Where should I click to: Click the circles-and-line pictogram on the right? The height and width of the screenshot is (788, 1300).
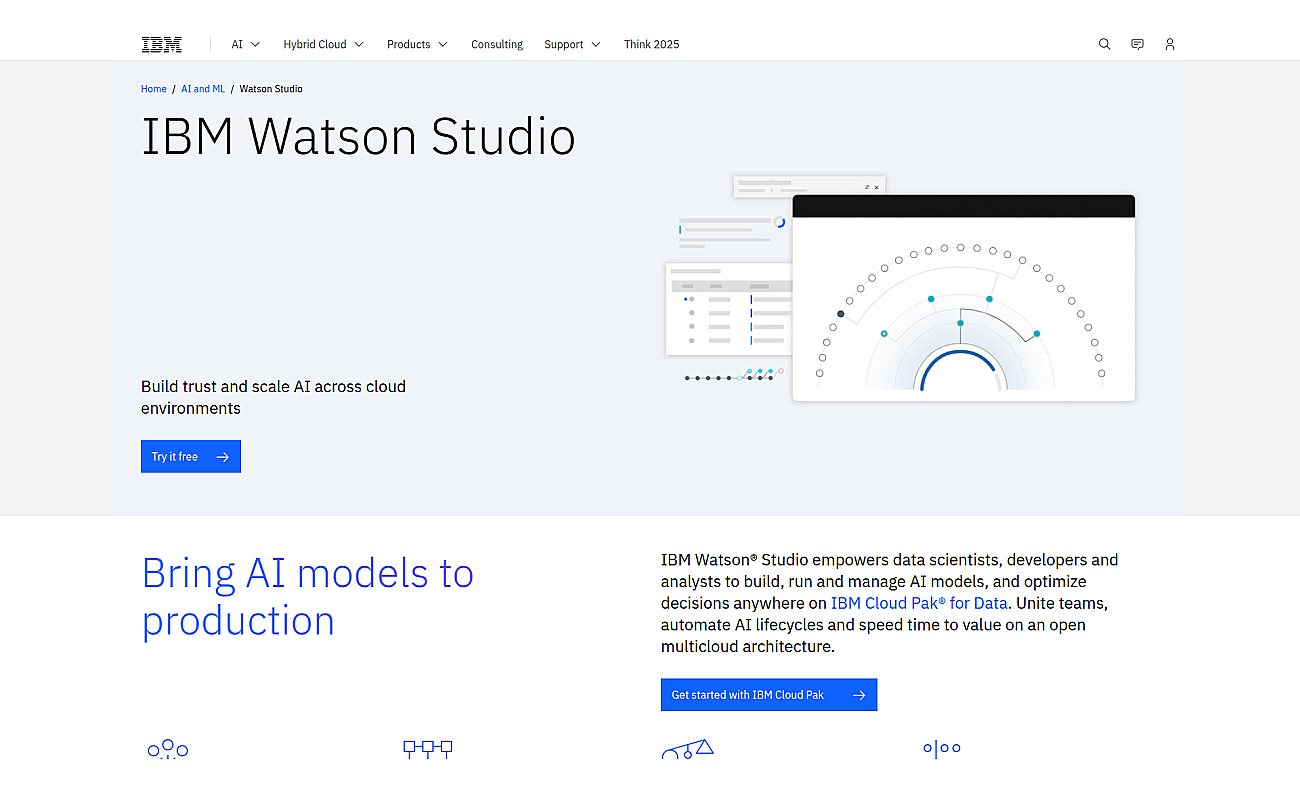tap(942, 748)
